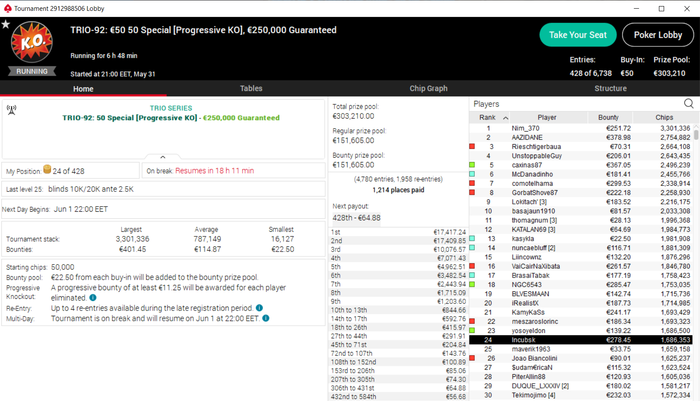Sort players by Chips column
This screenshot has height=401, width=700.
pos(664,117)
